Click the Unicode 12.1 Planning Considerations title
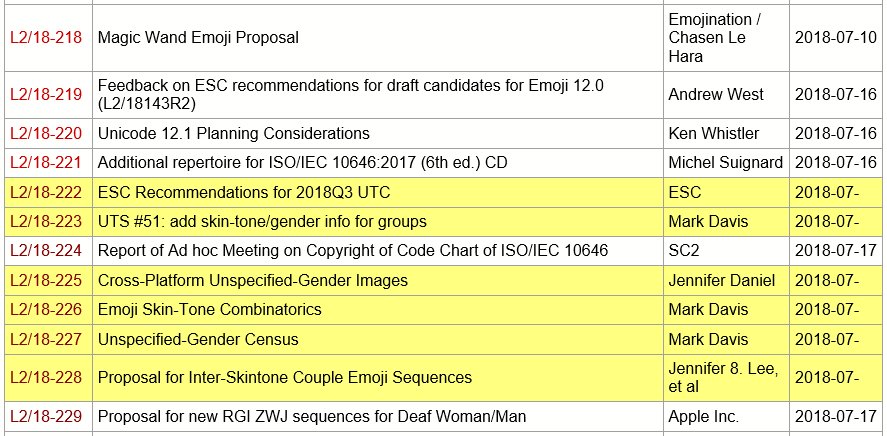Image resolution: width=887 pixels, height=436 pixels. point(234,133)
